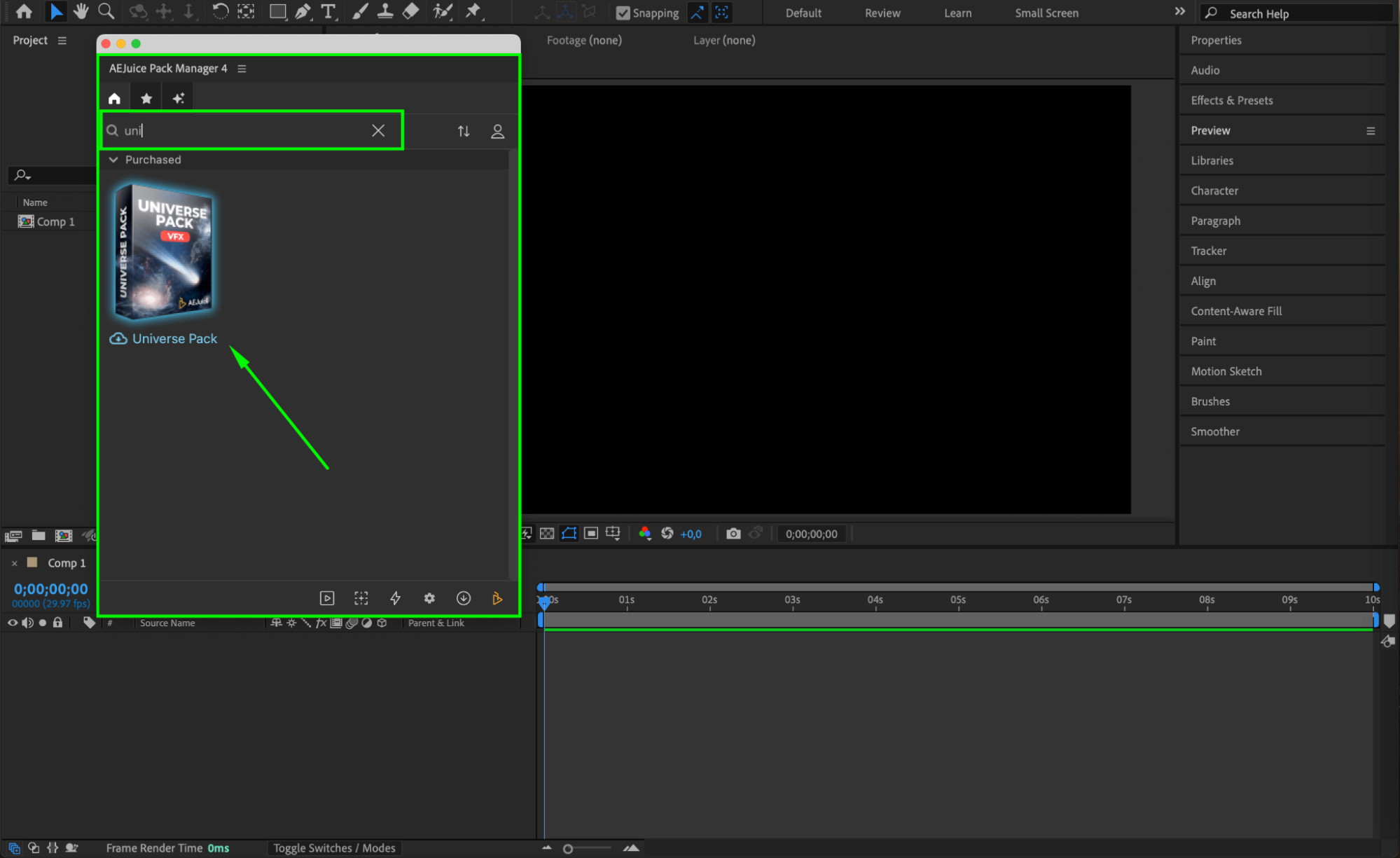1400x858 pixels.
Task: Select the Hand tool
Action: coord(81,11)
